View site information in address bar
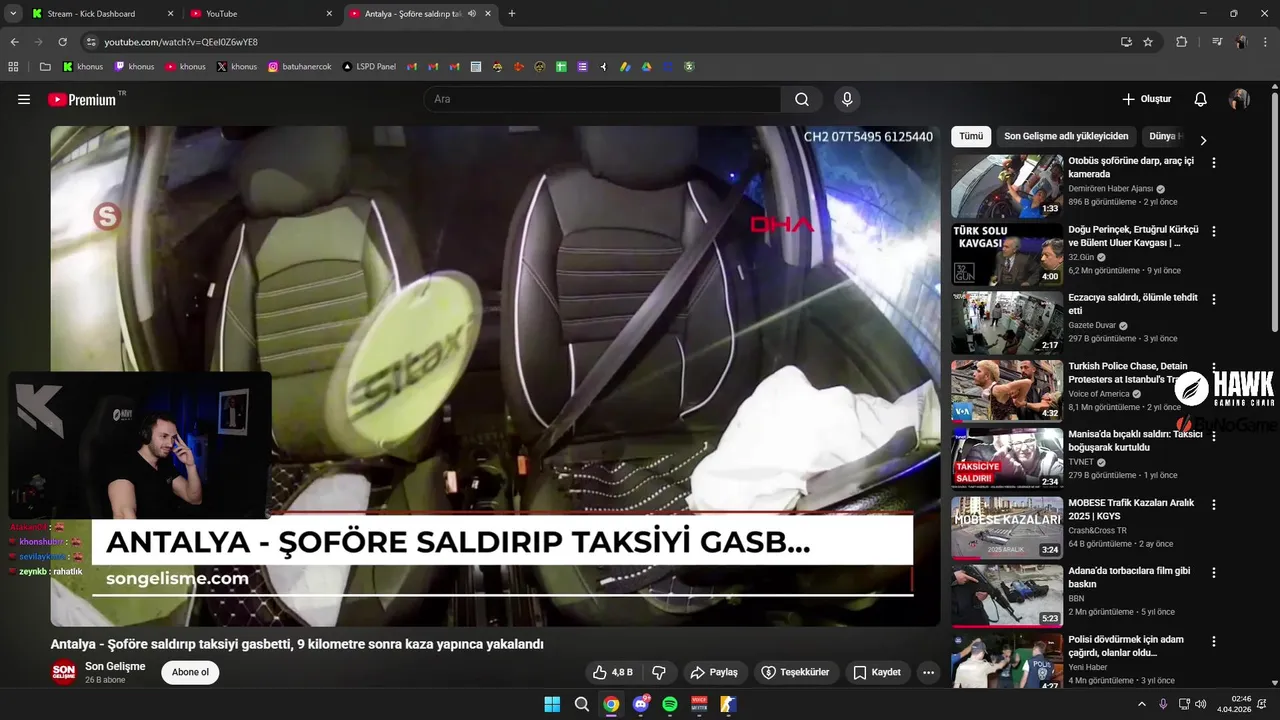This screenshot has height=720, width=1280. click(x=91, y=42)
